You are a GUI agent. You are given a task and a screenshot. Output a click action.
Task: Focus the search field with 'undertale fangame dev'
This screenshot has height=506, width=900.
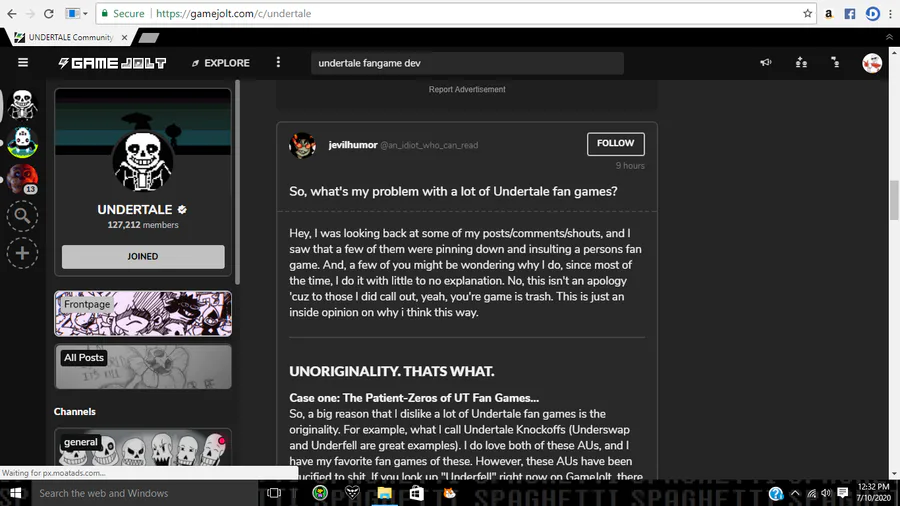click(x=467, y=63)
